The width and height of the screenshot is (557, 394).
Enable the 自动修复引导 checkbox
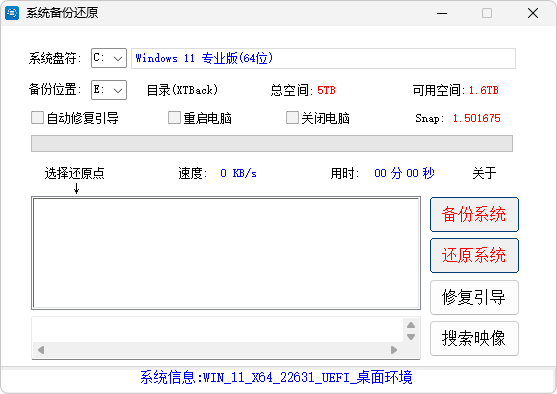(37, 118)
